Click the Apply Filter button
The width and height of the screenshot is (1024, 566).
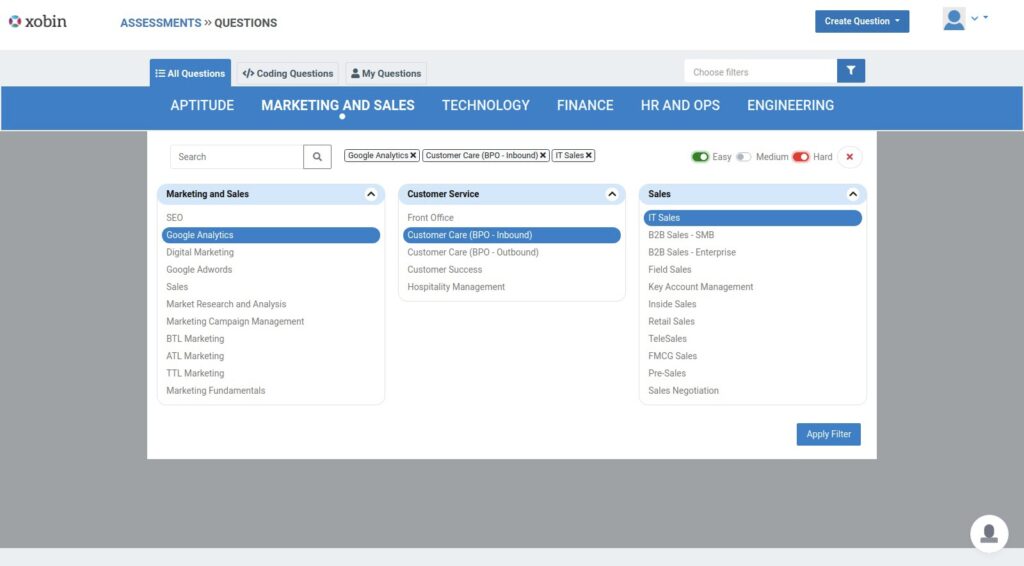828,434
